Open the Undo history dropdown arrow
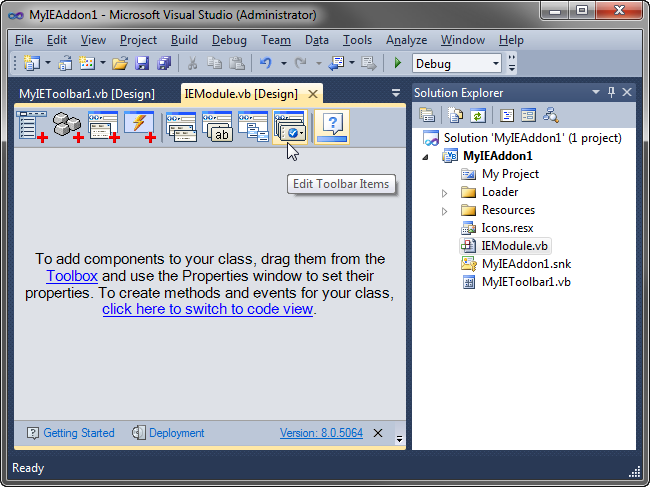 pos(284,63)
